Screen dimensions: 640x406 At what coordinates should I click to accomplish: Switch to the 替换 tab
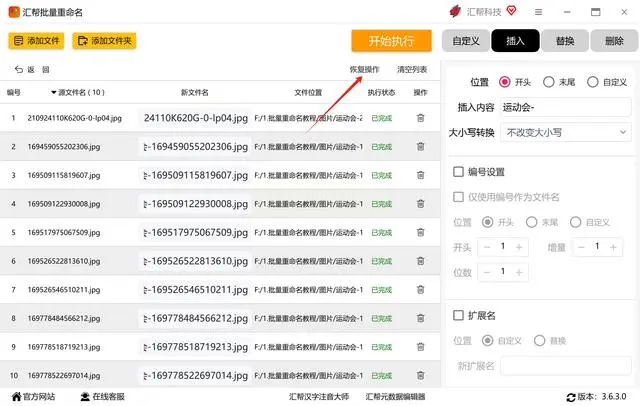(565, 41)
